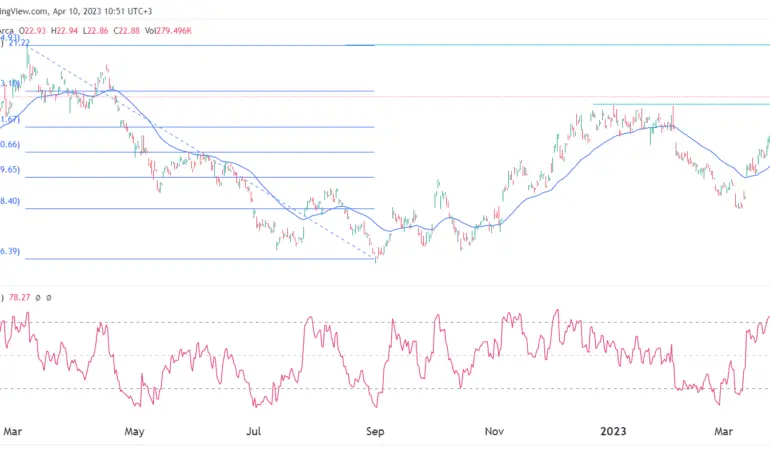The image size is (770, 470).
Task: Select the 1.67) Fibonacci level label
Action: (x=10, y=119)
